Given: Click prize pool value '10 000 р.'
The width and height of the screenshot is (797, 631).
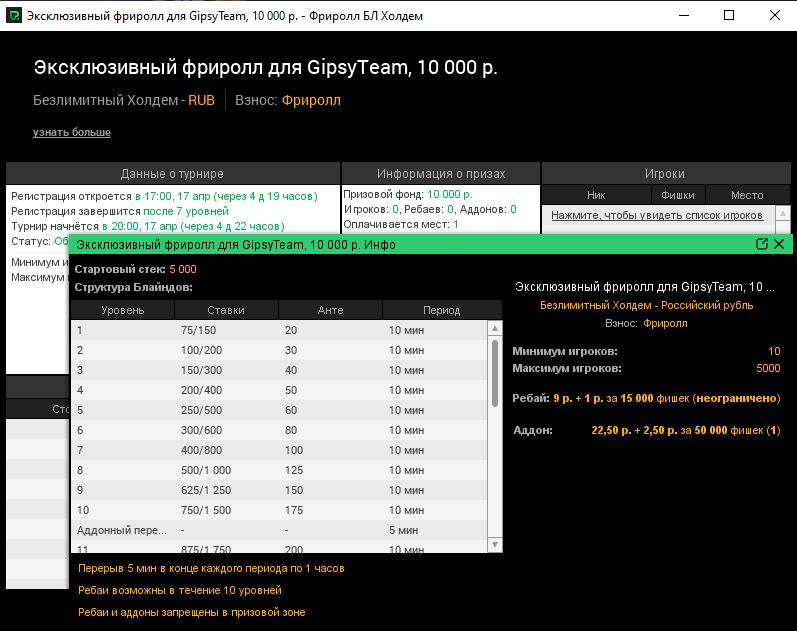Looking at the screenshot, I should coord(450,194).
